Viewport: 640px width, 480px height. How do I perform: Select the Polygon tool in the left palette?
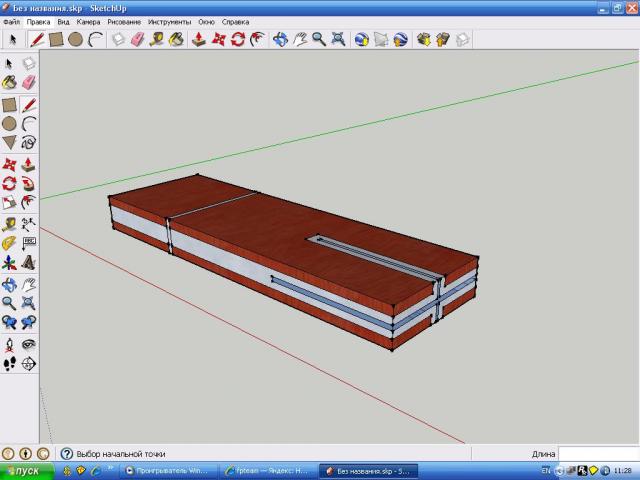click(9, 142)
